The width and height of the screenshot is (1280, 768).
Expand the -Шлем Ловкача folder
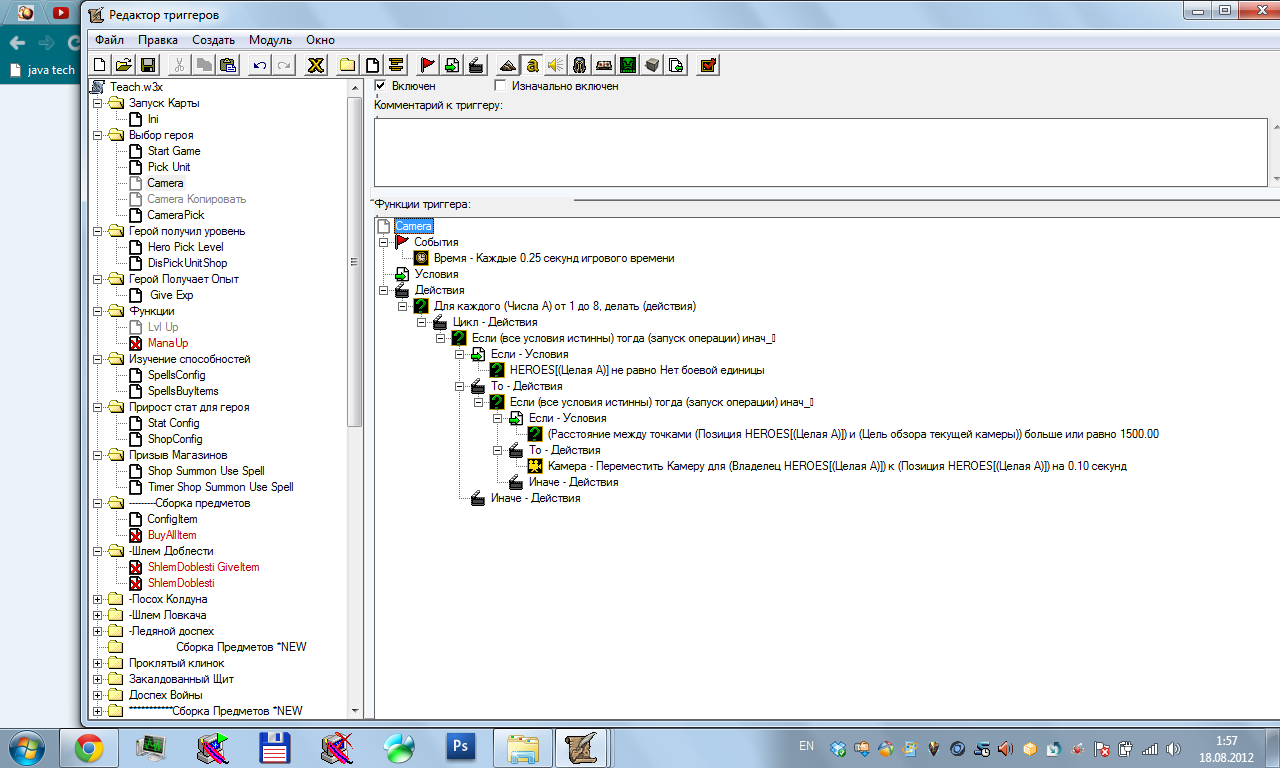tap(97, 615)
